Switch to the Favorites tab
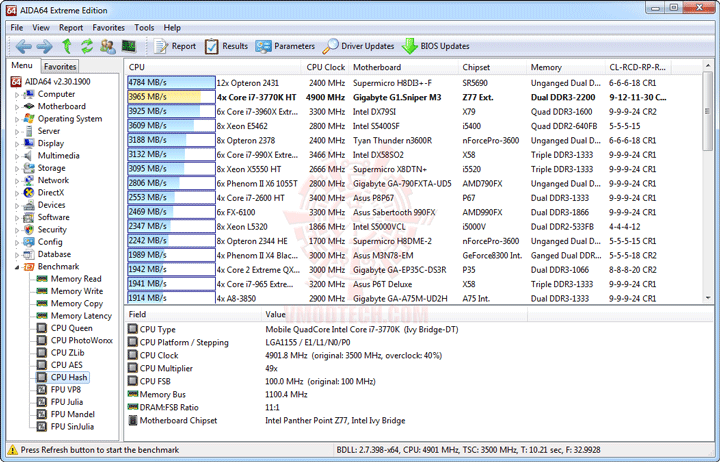 (60, 67)
